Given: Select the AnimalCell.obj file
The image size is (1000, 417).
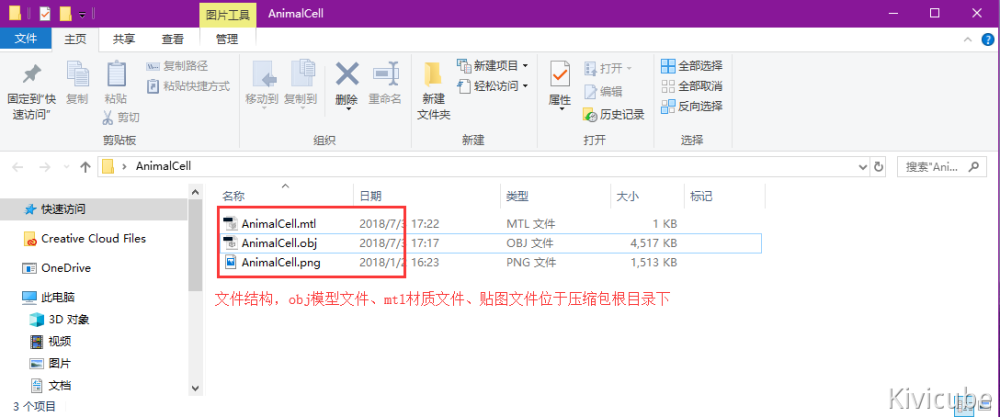Looking at the screenshot, I should (280, 243).
